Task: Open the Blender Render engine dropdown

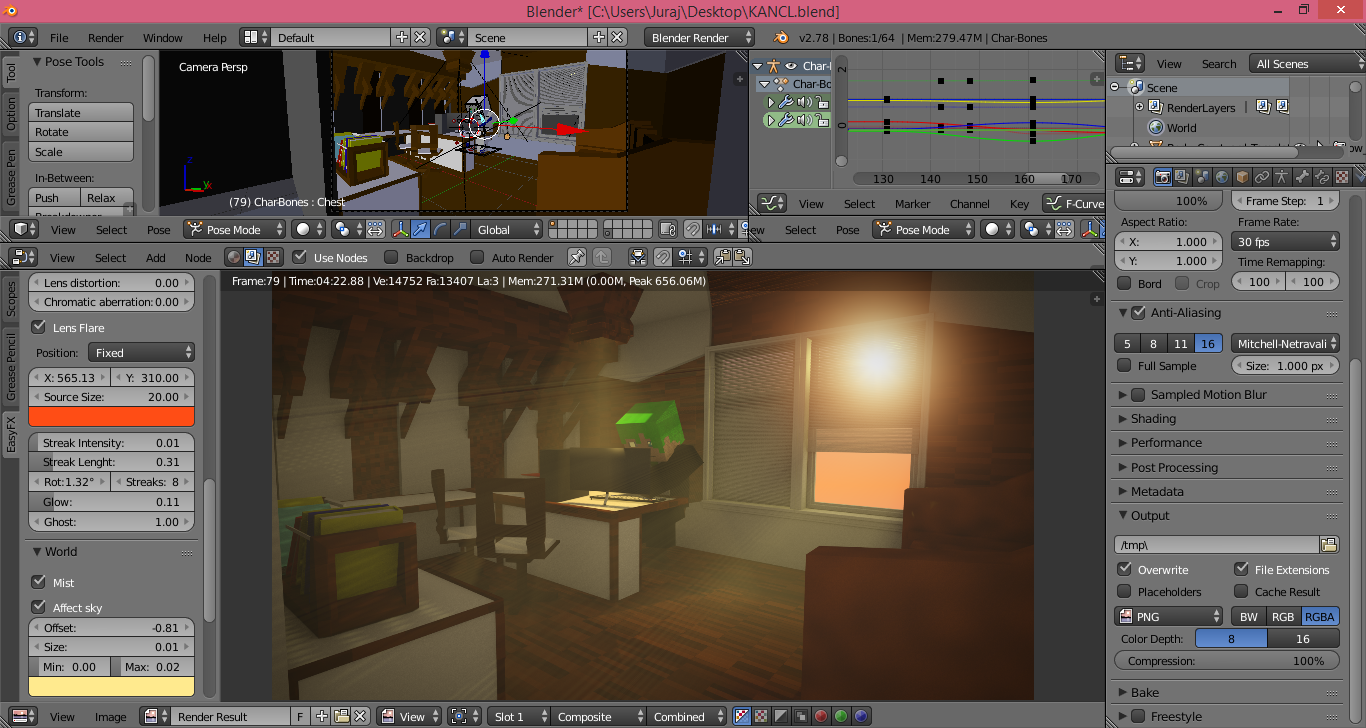Action: coord(700,37)
